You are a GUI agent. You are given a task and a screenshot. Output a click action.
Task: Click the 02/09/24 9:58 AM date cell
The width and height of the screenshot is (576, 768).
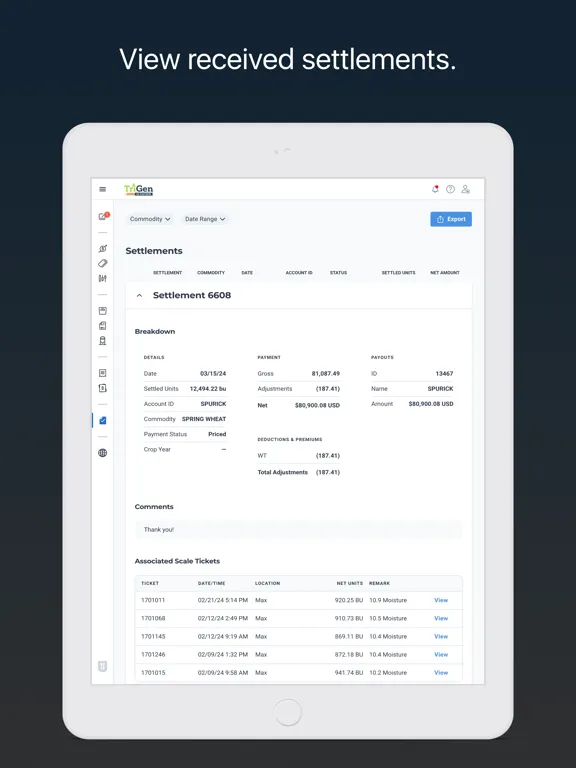(x=223, y=672)
